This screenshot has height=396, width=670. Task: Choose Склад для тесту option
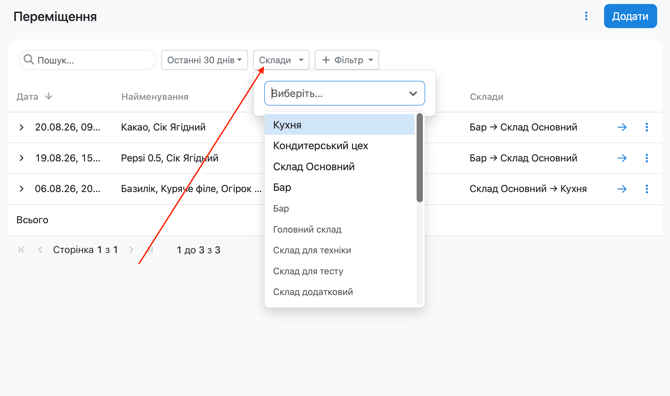click(340, 271)
